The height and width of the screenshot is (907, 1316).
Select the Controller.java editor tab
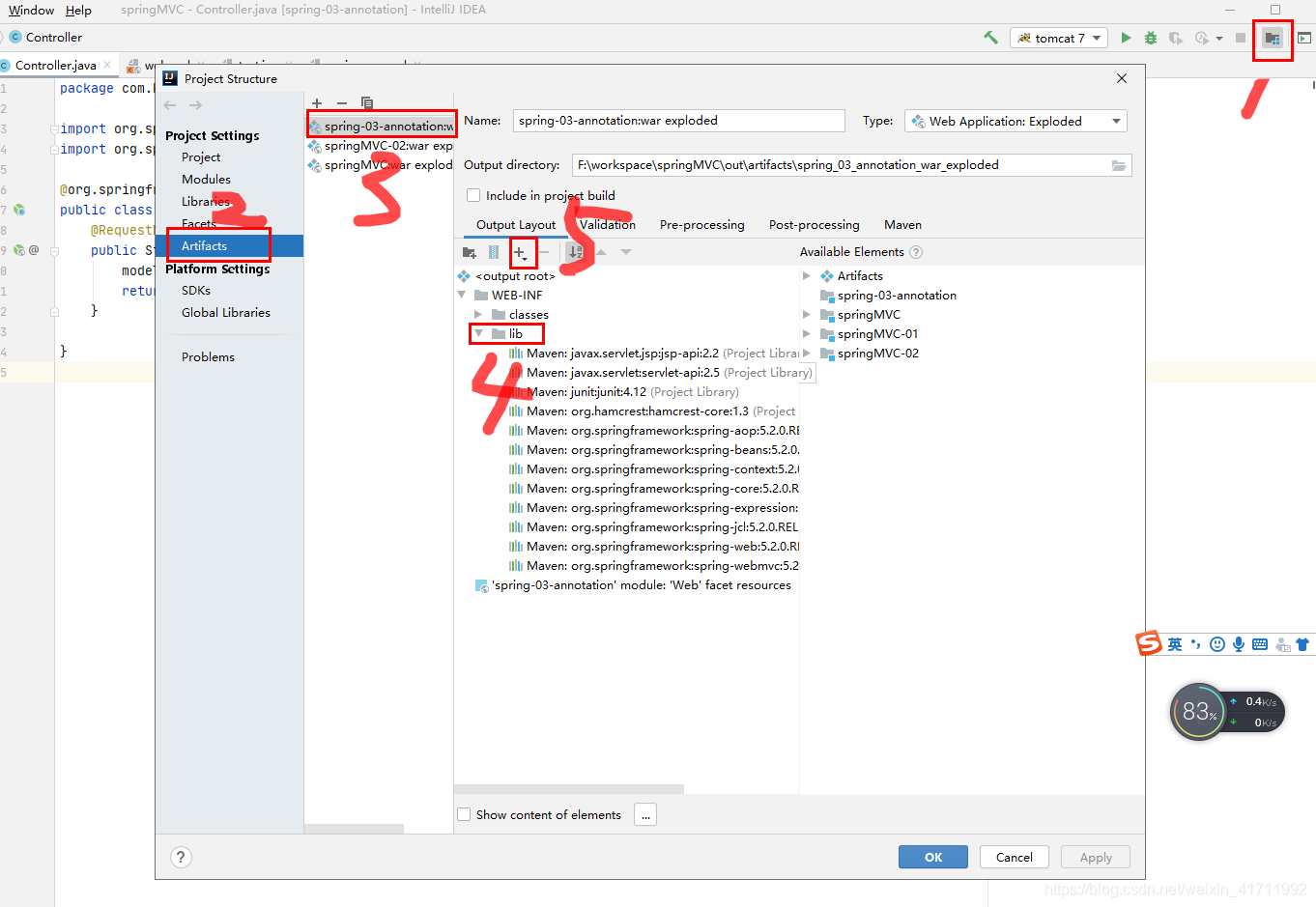point(56,65)
